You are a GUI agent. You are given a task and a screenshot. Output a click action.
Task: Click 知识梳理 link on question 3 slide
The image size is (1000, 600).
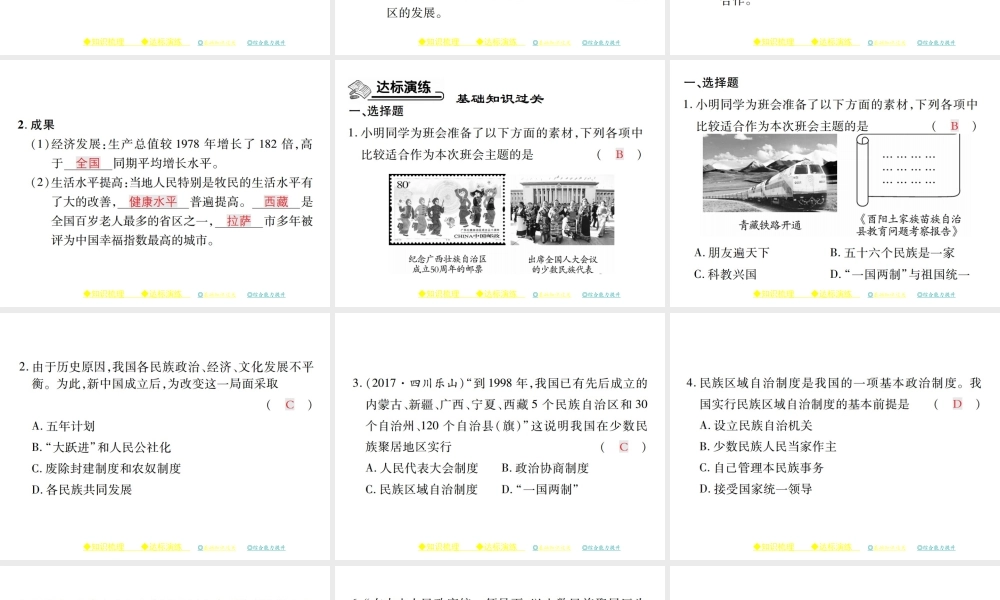pyautogui.click(x=439, y=547)
